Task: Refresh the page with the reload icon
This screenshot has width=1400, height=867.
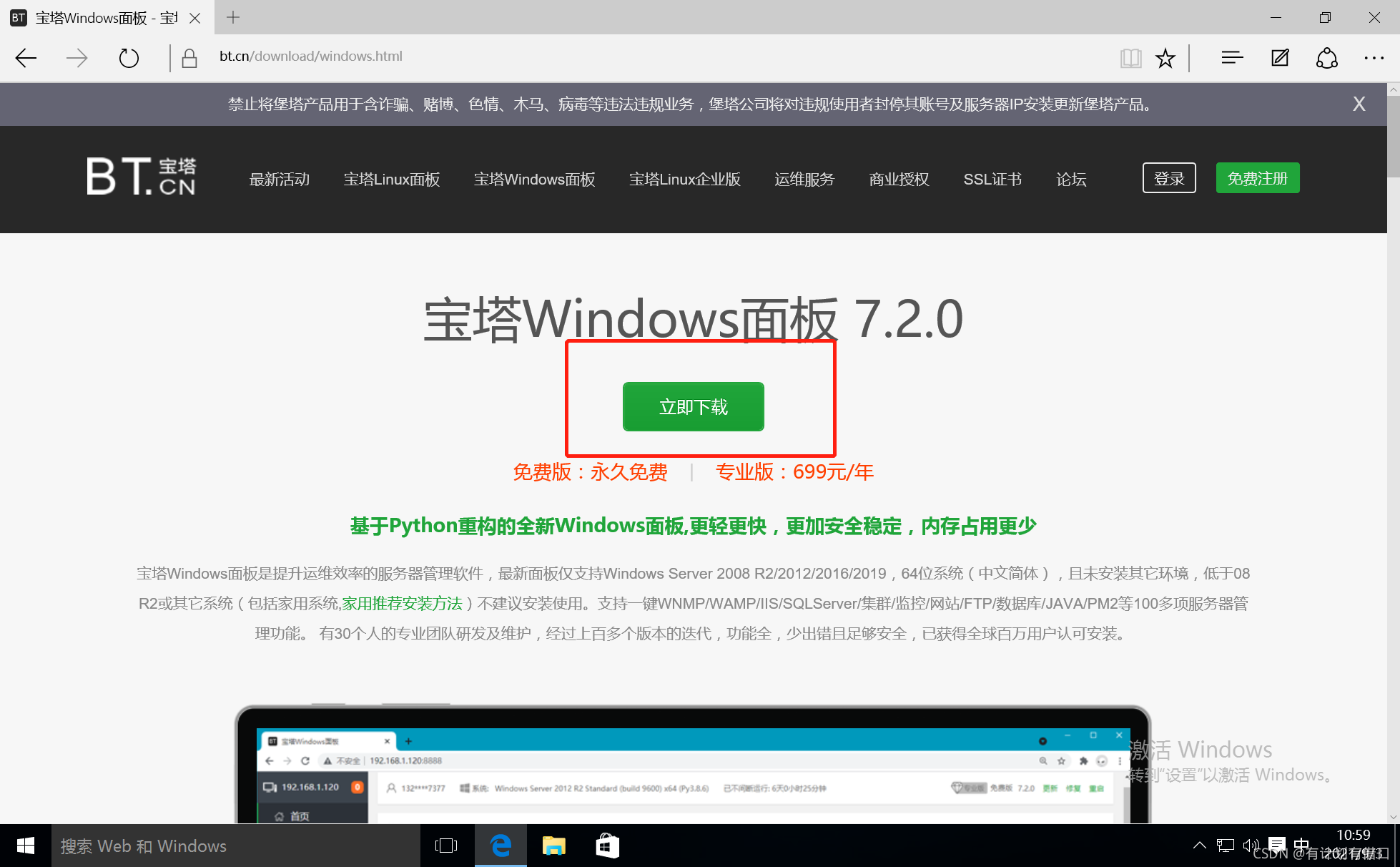Action: pos(129,58)
